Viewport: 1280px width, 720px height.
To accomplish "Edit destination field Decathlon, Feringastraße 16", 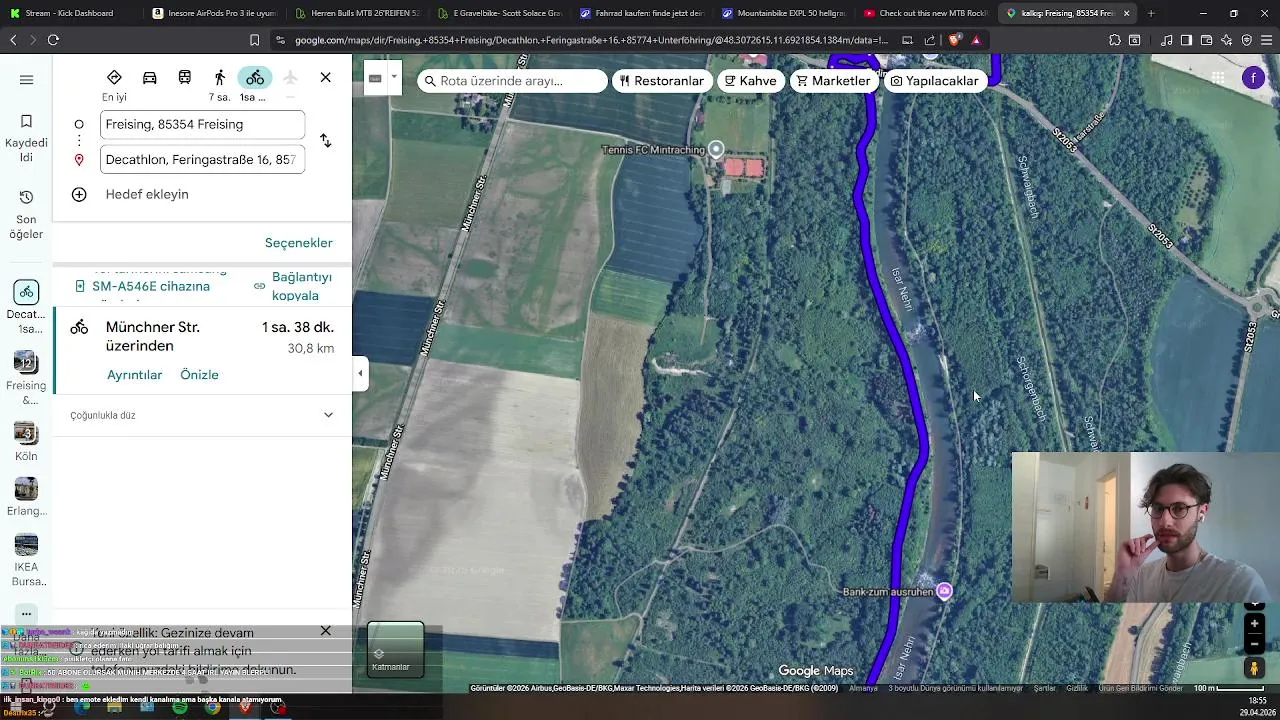I will click(203, 159).
